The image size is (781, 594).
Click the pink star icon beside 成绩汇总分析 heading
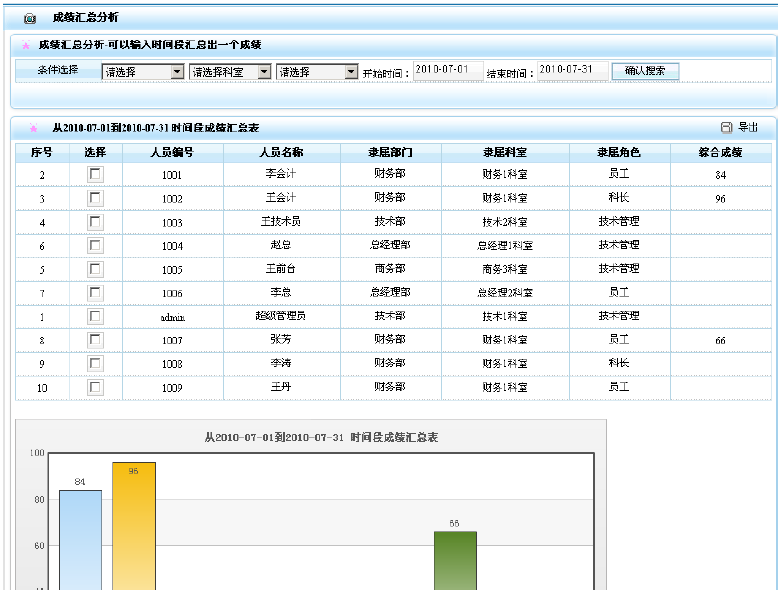tap(26, 45)
